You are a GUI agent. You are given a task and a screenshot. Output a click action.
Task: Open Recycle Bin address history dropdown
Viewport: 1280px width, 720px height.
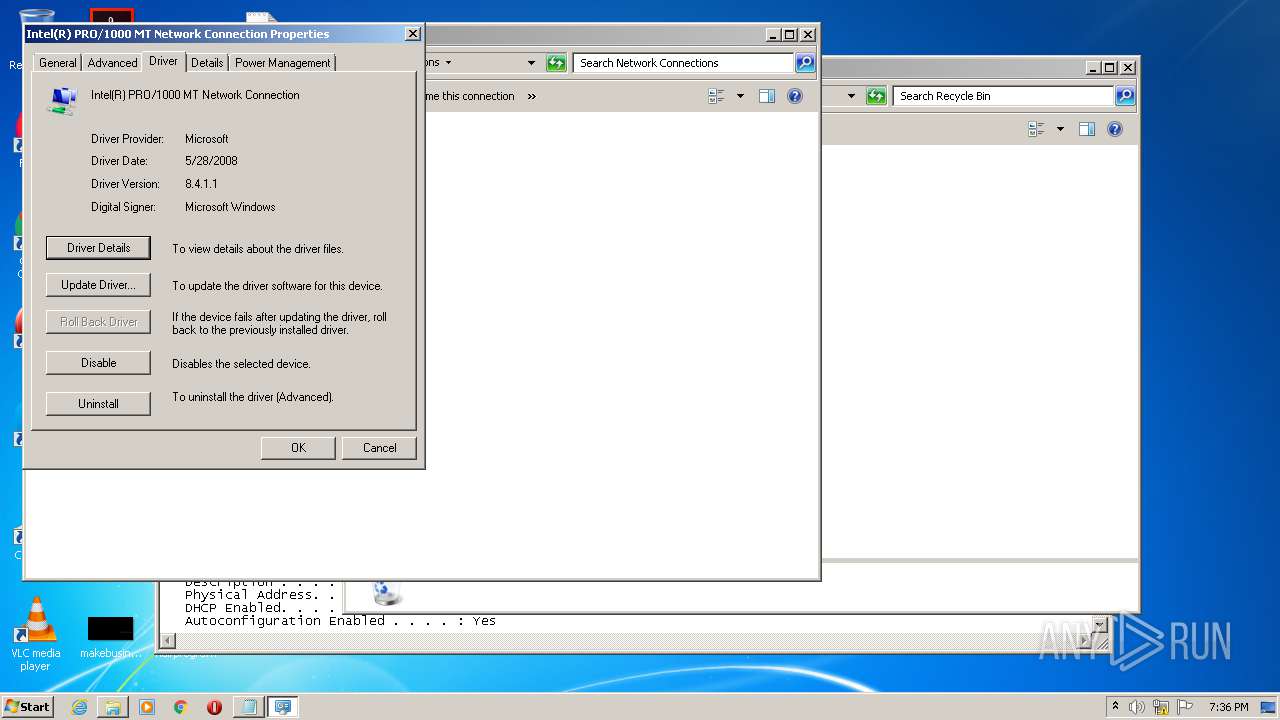click(x=851, y=96)
